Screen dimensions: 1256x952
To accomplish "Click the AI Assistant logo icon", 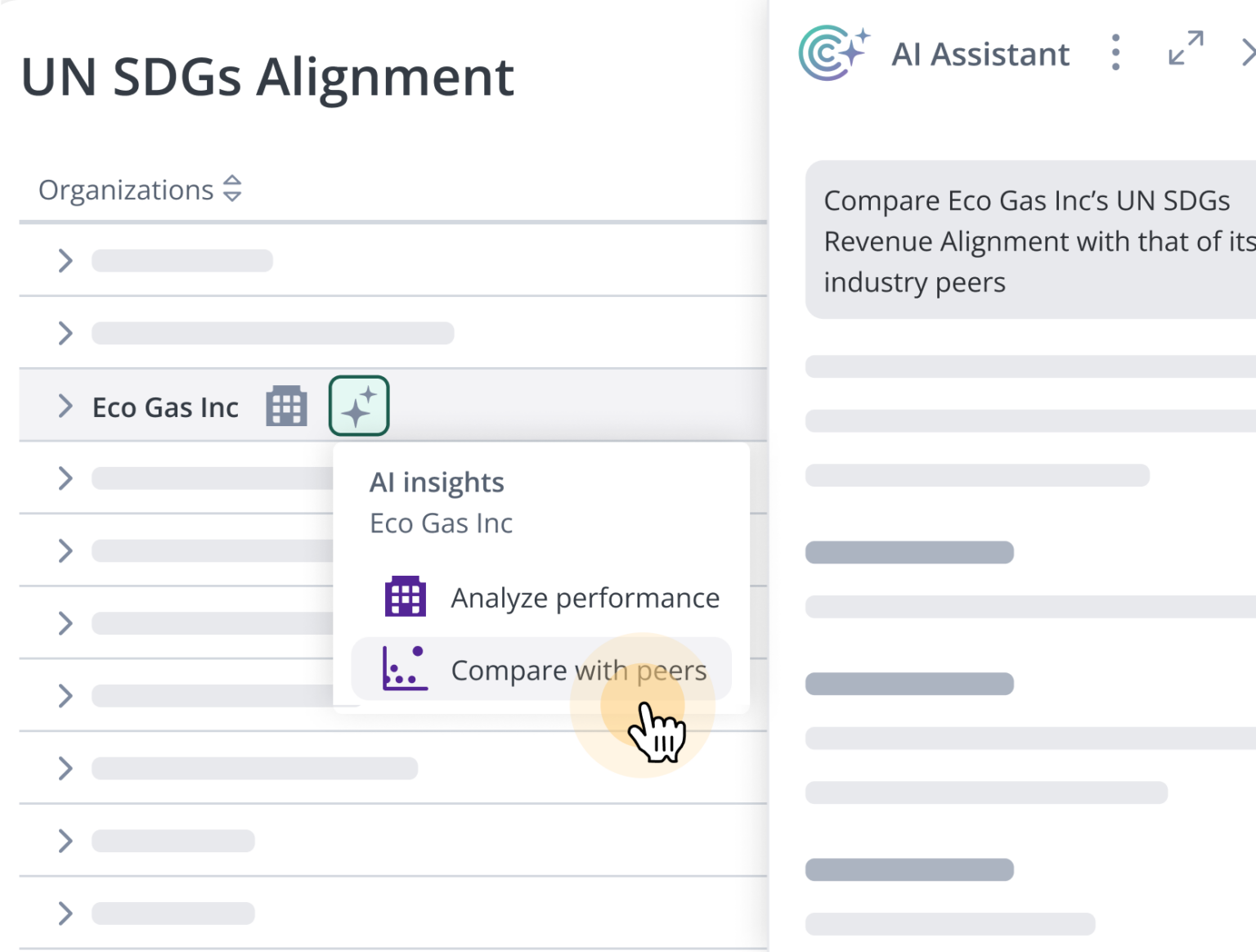I will (x=832, y=52).
